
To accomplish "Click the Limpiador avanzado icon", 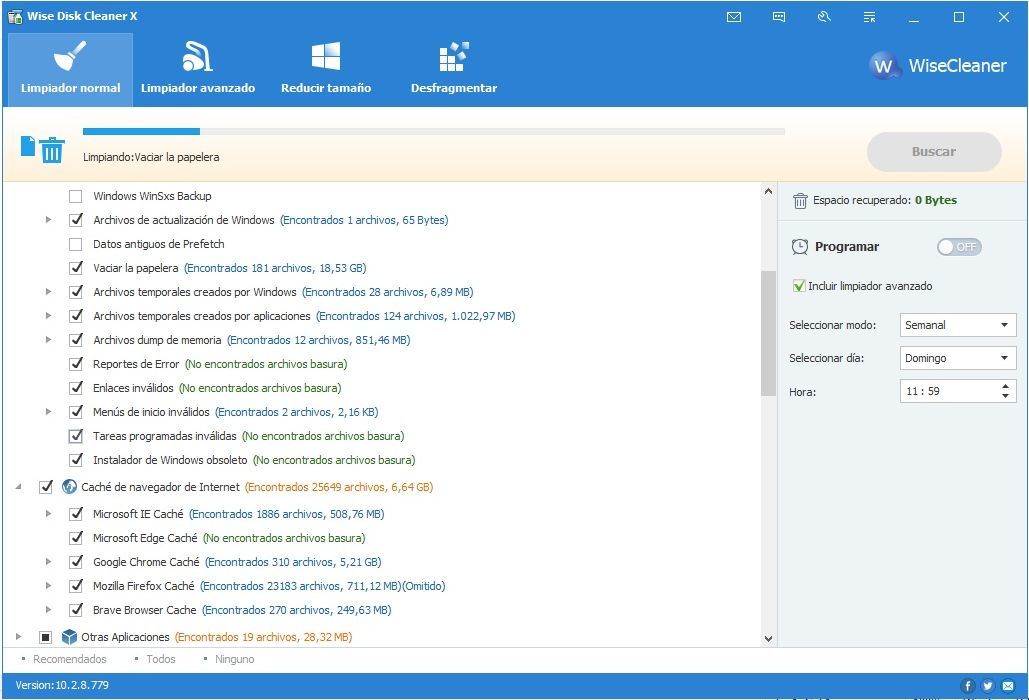I will [x=198, y=56].
